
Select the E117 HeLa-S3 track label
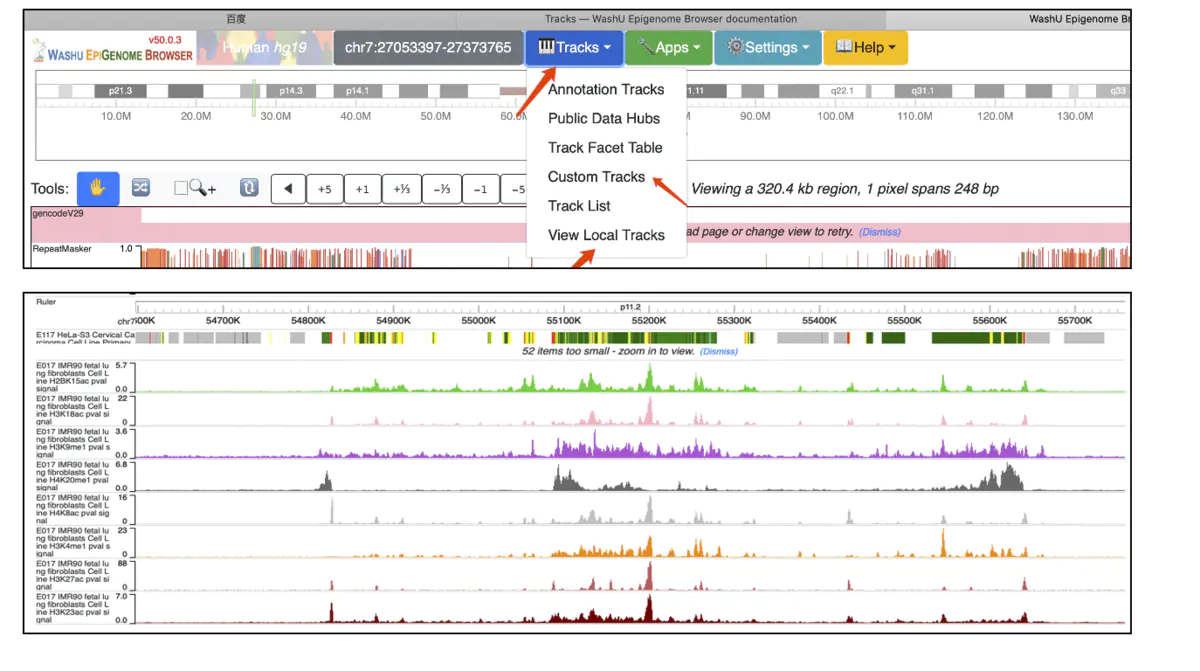[x=85, y=338]
